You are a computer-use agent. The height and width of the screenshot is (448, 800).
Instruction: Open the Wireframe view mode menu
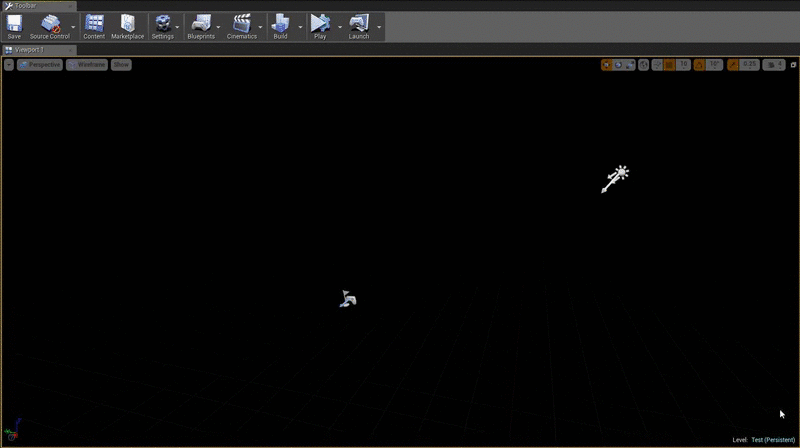coord(87,65)
